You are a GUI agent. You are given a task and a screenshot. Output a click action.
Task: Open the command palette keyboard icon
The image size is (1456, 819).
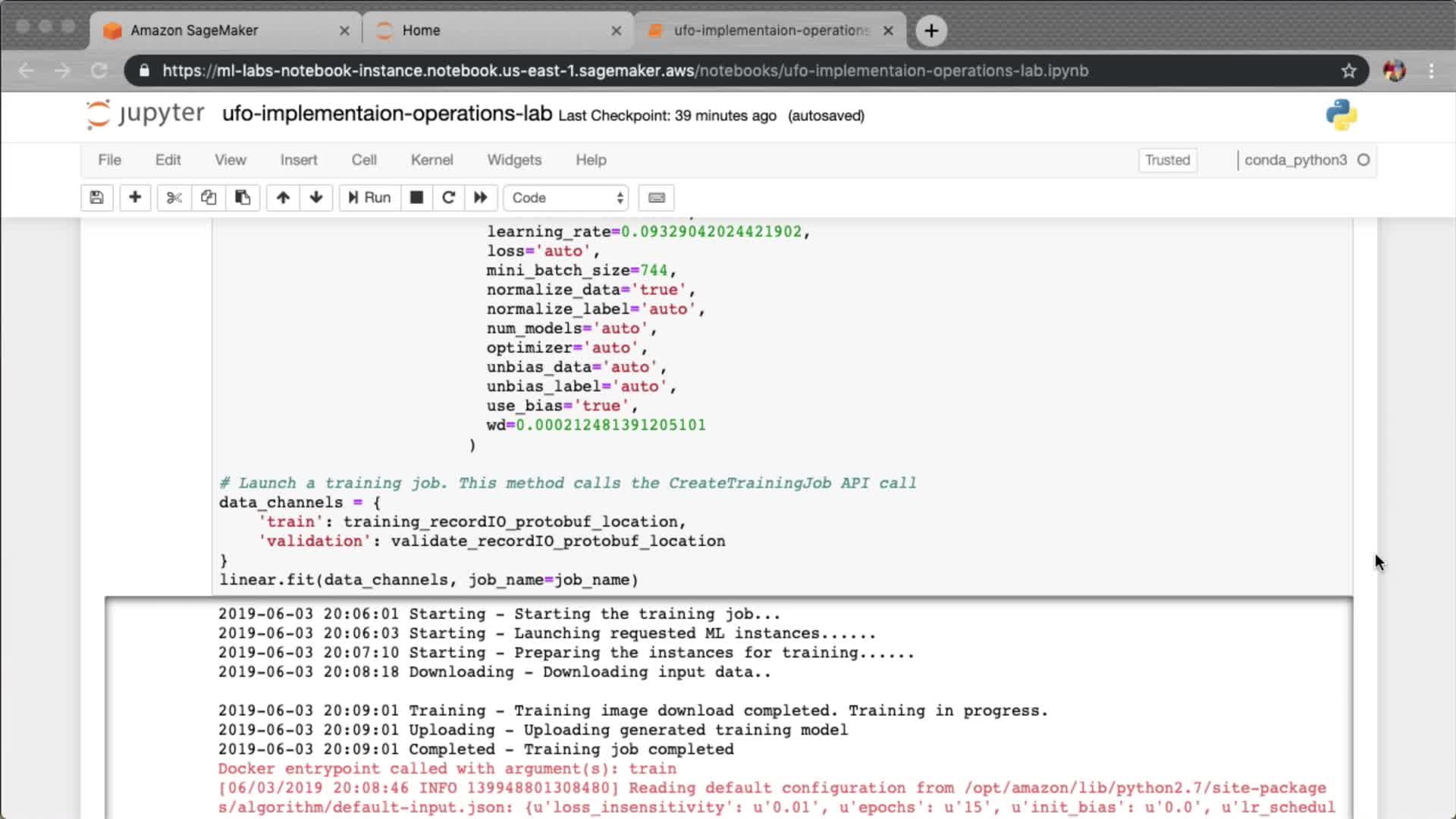657,198
